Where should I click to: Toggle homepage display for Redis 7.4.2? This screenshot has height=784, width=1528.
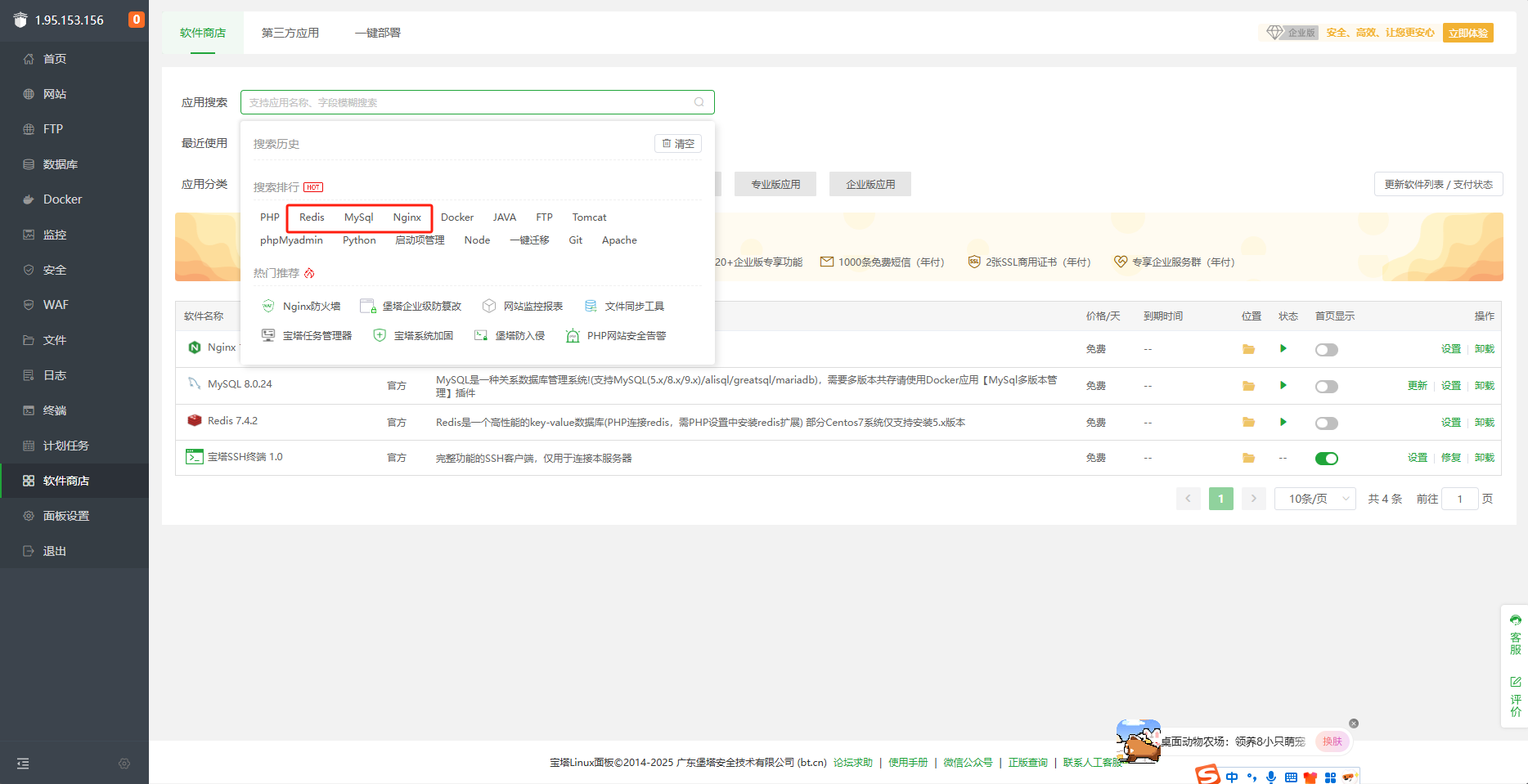pos(1327,423)
